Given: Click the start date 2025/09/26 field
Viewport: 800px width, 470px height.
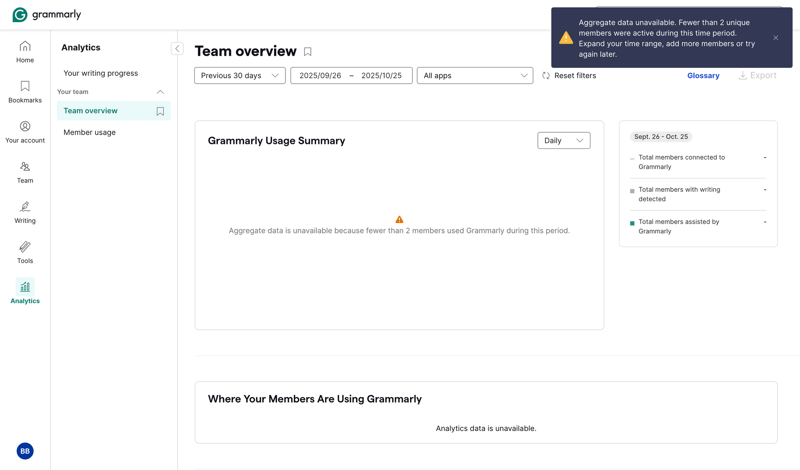Looking at the screenshot, I should coord(320,76).
